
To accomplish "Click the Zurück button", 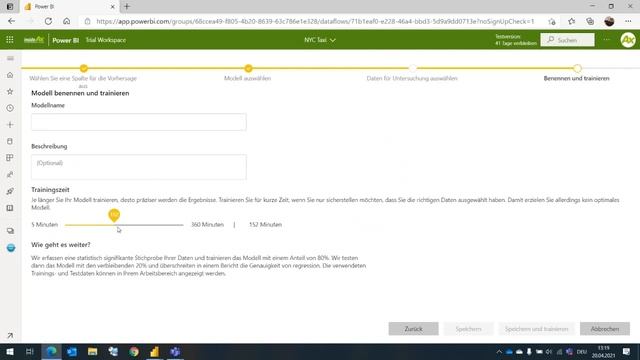I will [x=413, y=329].
